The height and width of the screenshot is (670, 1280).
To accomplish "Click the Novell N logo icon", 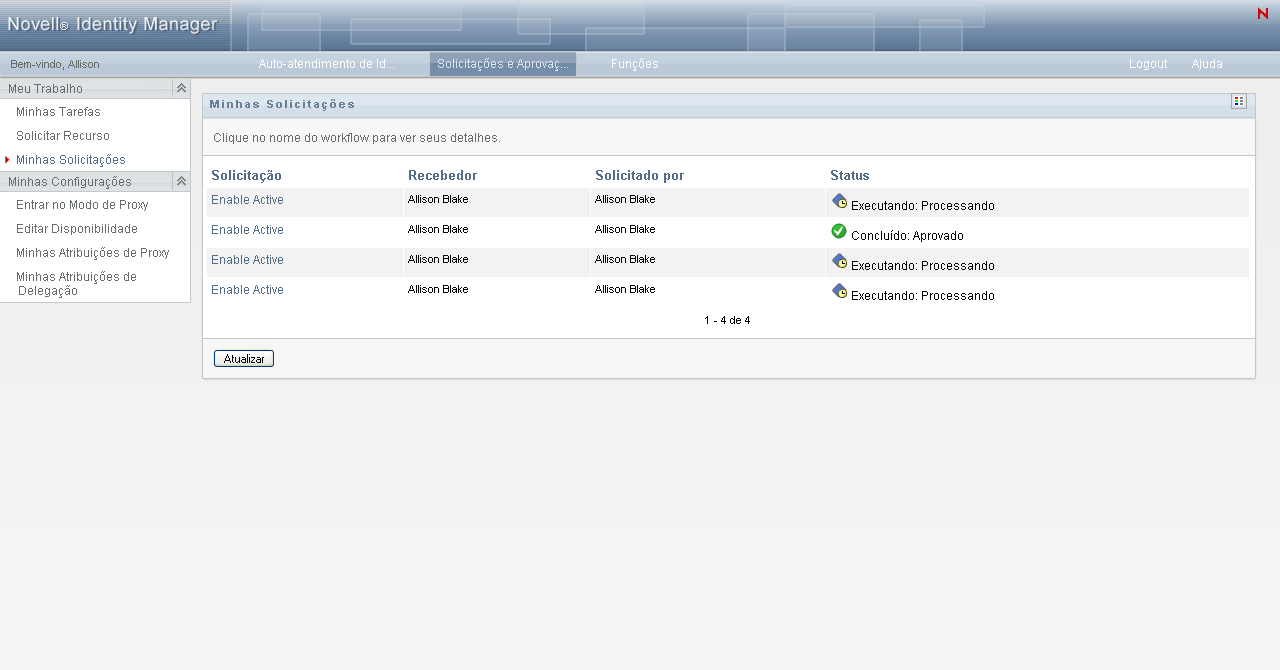I will [x=1262, y=13].
